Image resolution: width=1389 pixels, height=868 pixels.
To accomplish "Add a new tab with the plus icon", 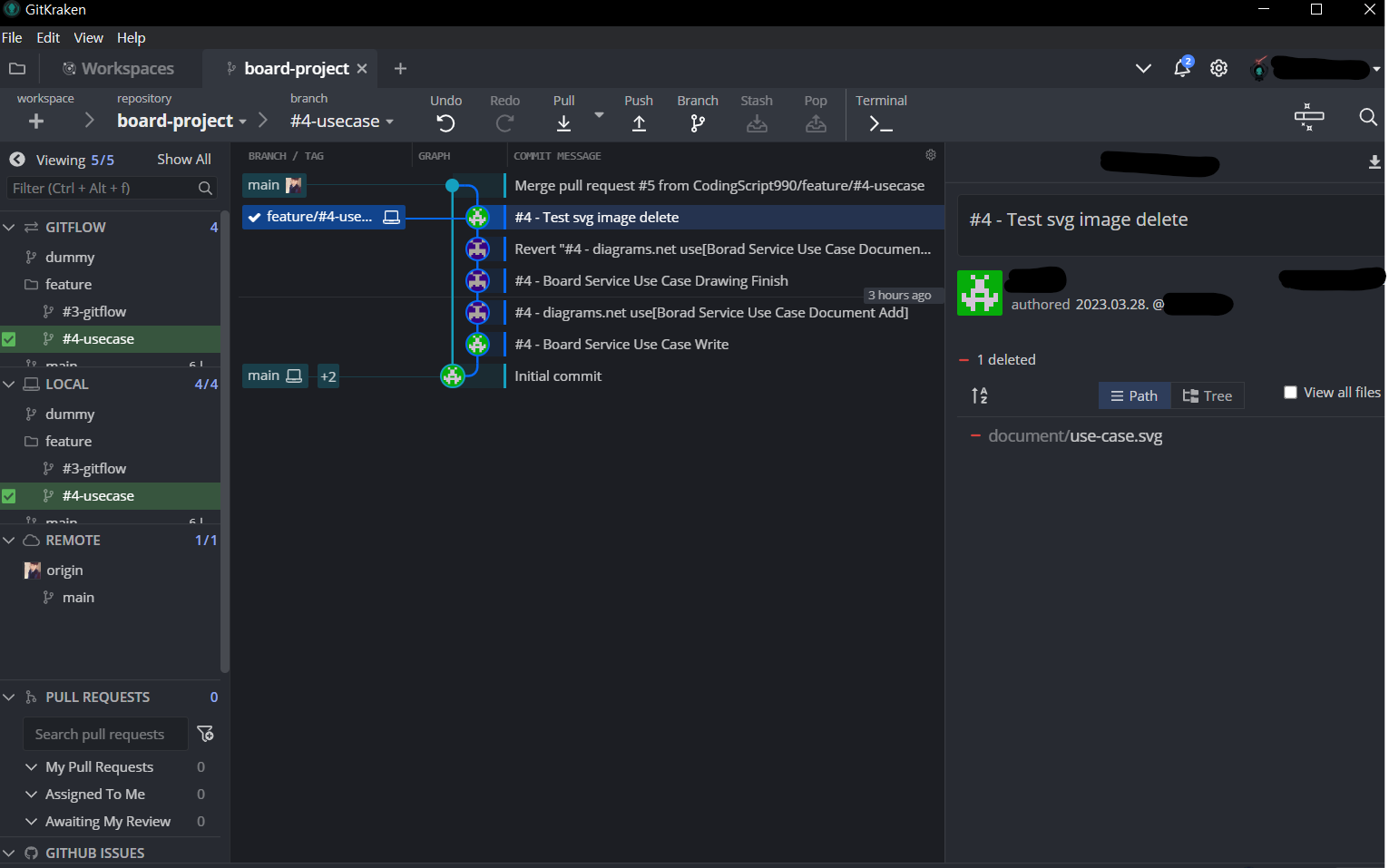I will tap(400, 69).
